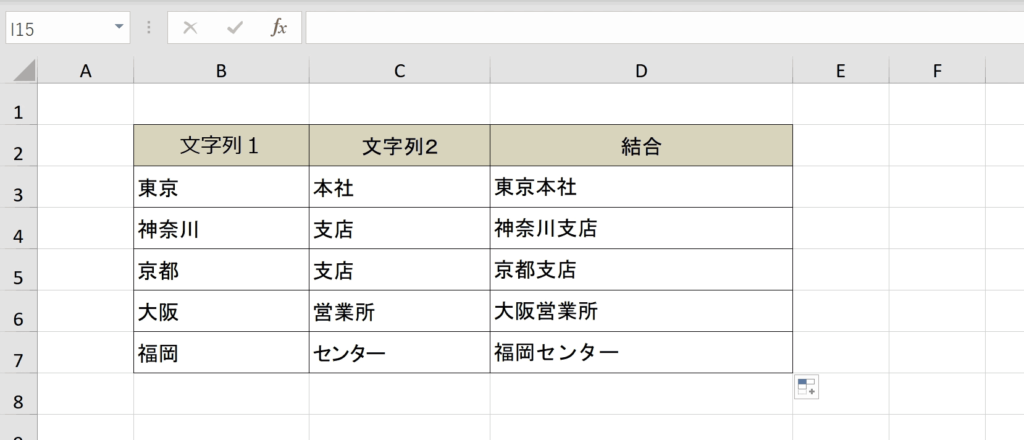Open the Auto Fill Options icon

pos(807,386)
